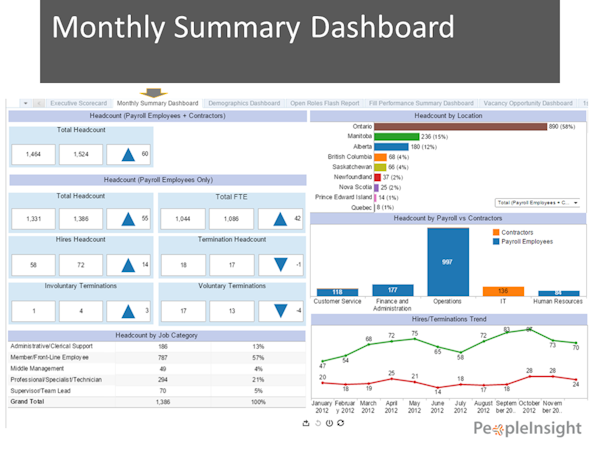
Task: Open the Open Roles Flash Report tab
Action: click(324, 103)
